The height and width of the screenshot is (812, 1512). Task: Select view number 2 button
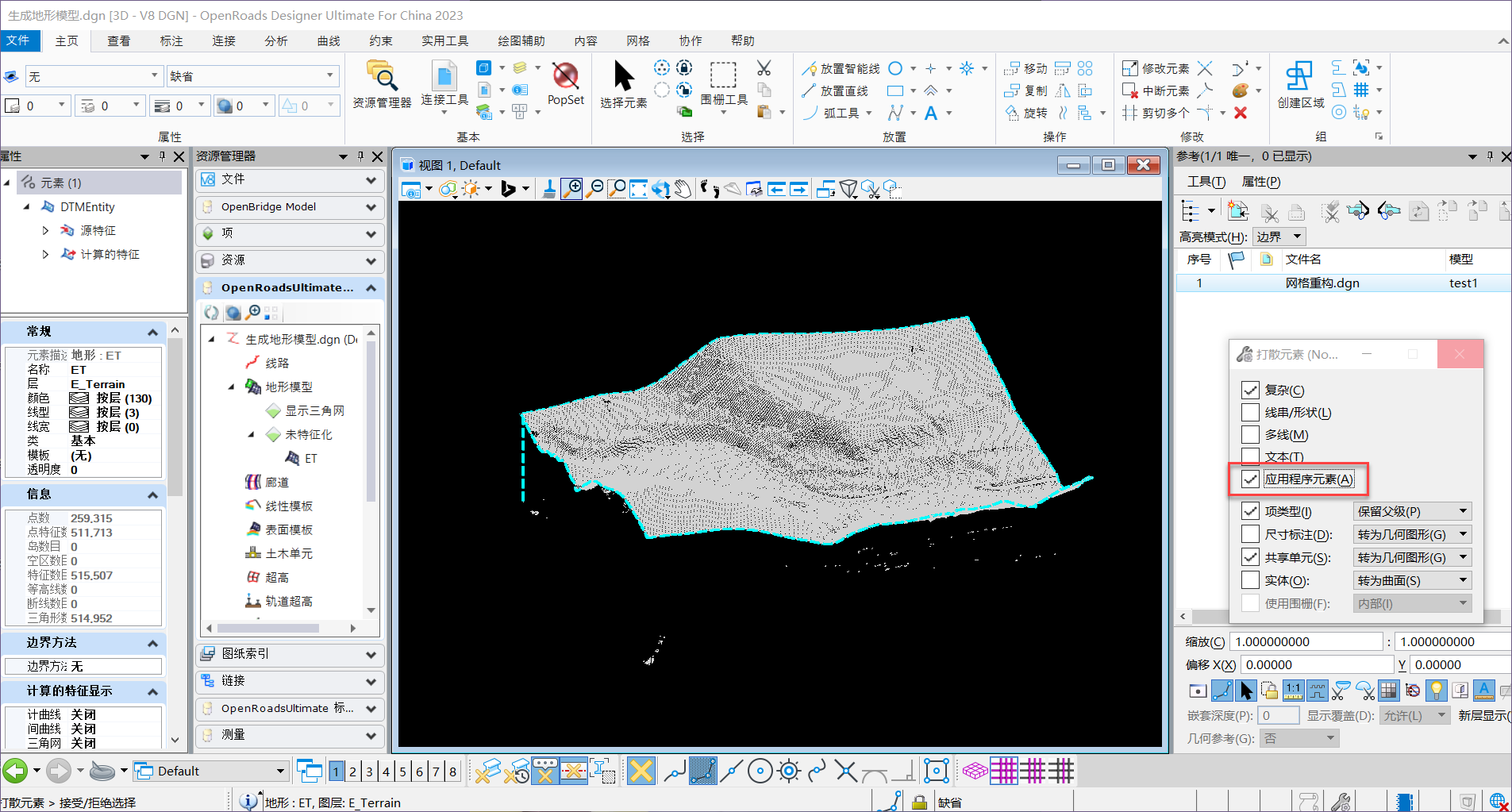tap(352, 771)
